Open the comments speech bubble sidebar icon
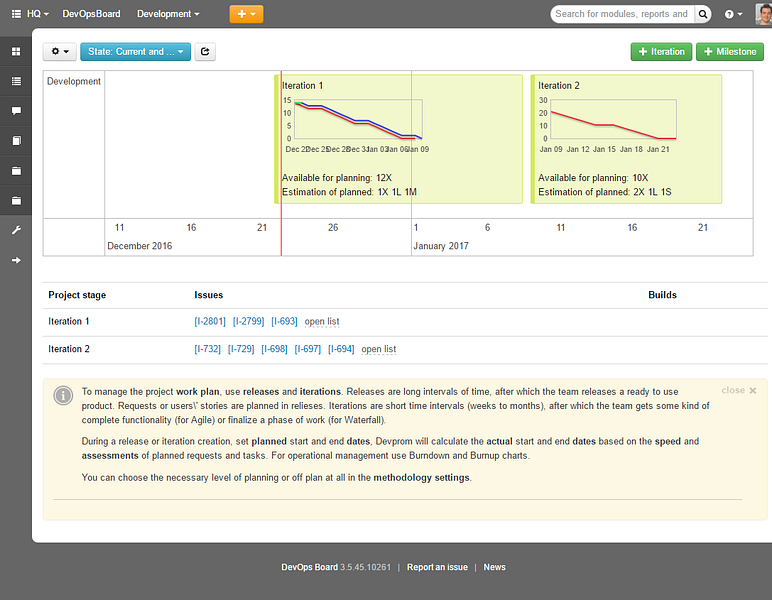This screenshot has width=772, height=600. coord(16,111)
